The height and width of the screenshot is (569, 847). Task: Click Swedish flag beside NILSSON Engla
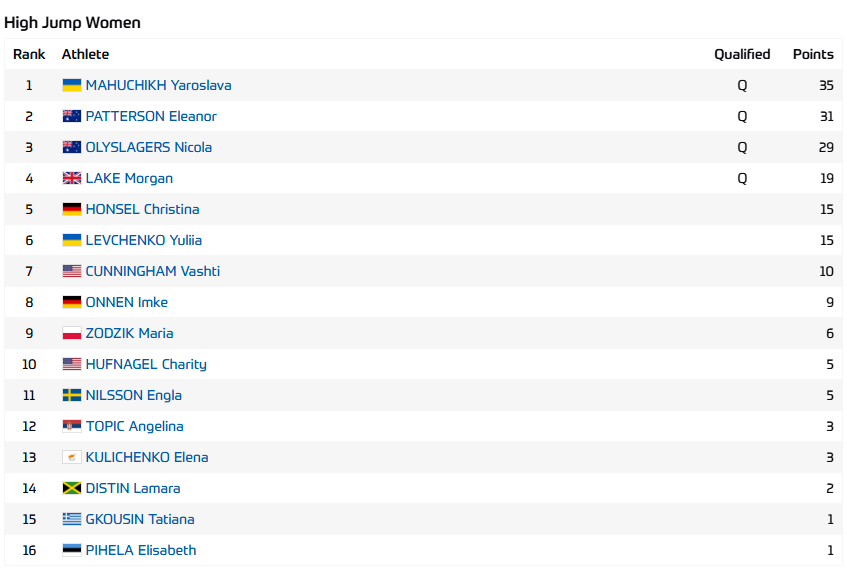tap(71, 396)
